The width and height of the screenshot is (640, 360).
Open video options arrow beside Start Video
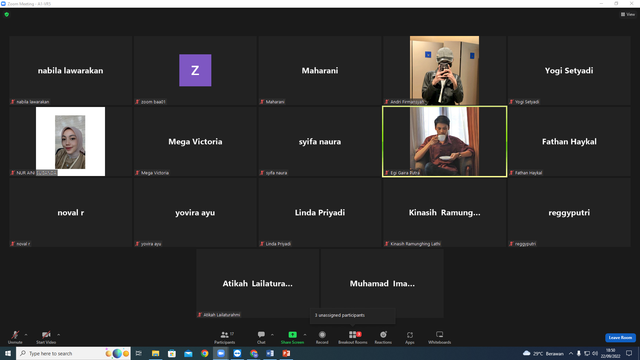tap(59, 335)
